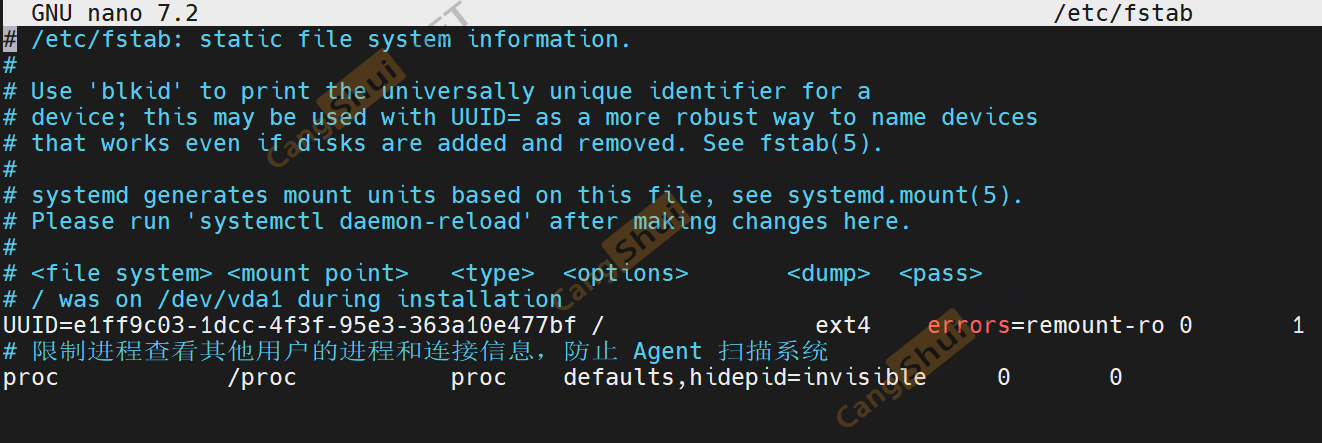The width and height of the screenshot is (1322, 443).
Task: Click the GNU nano 7.2 version title
Action: 115,14
